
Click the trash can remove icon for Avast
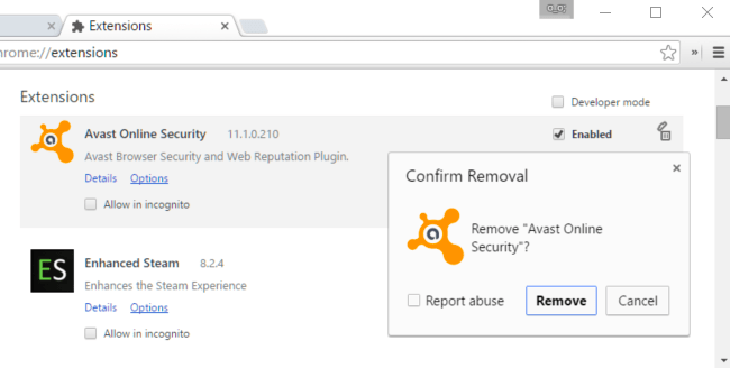(x=664, y=131)
